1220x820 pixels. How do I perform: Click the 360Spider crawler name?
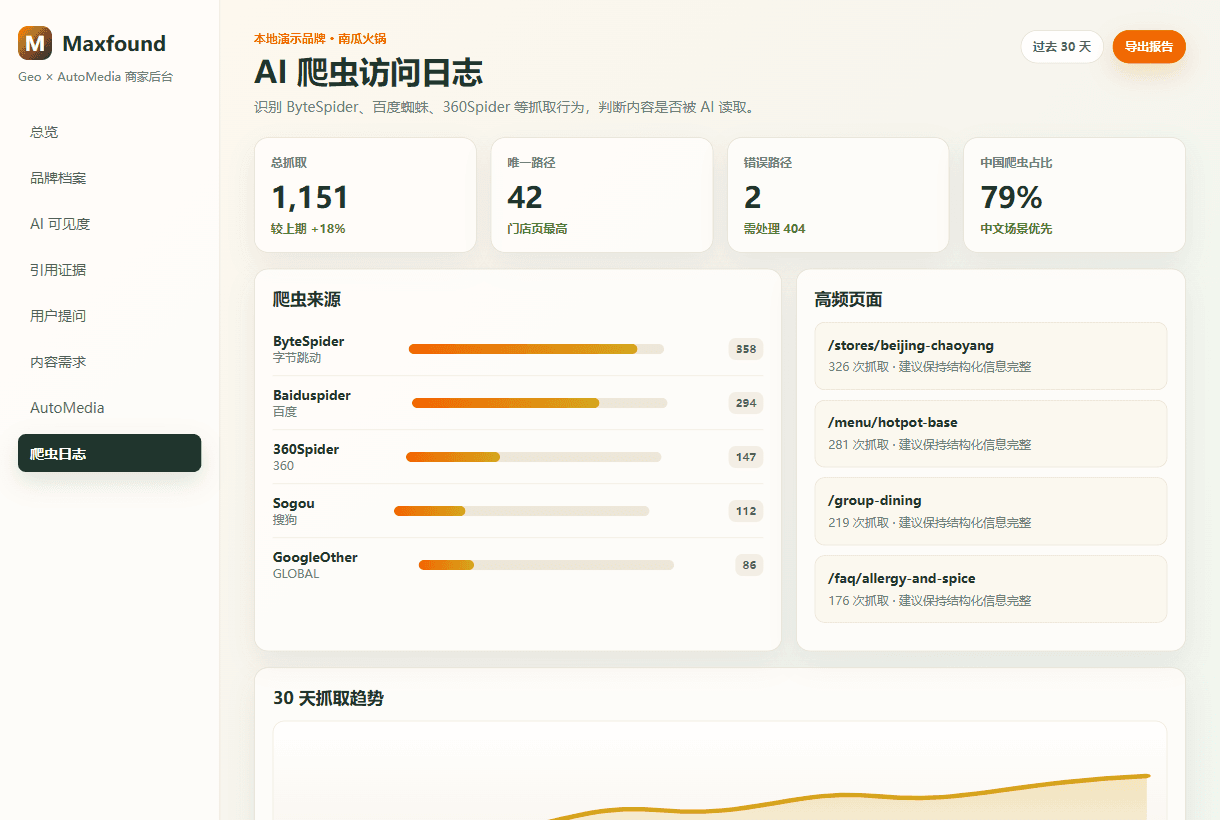pos(306,449)
